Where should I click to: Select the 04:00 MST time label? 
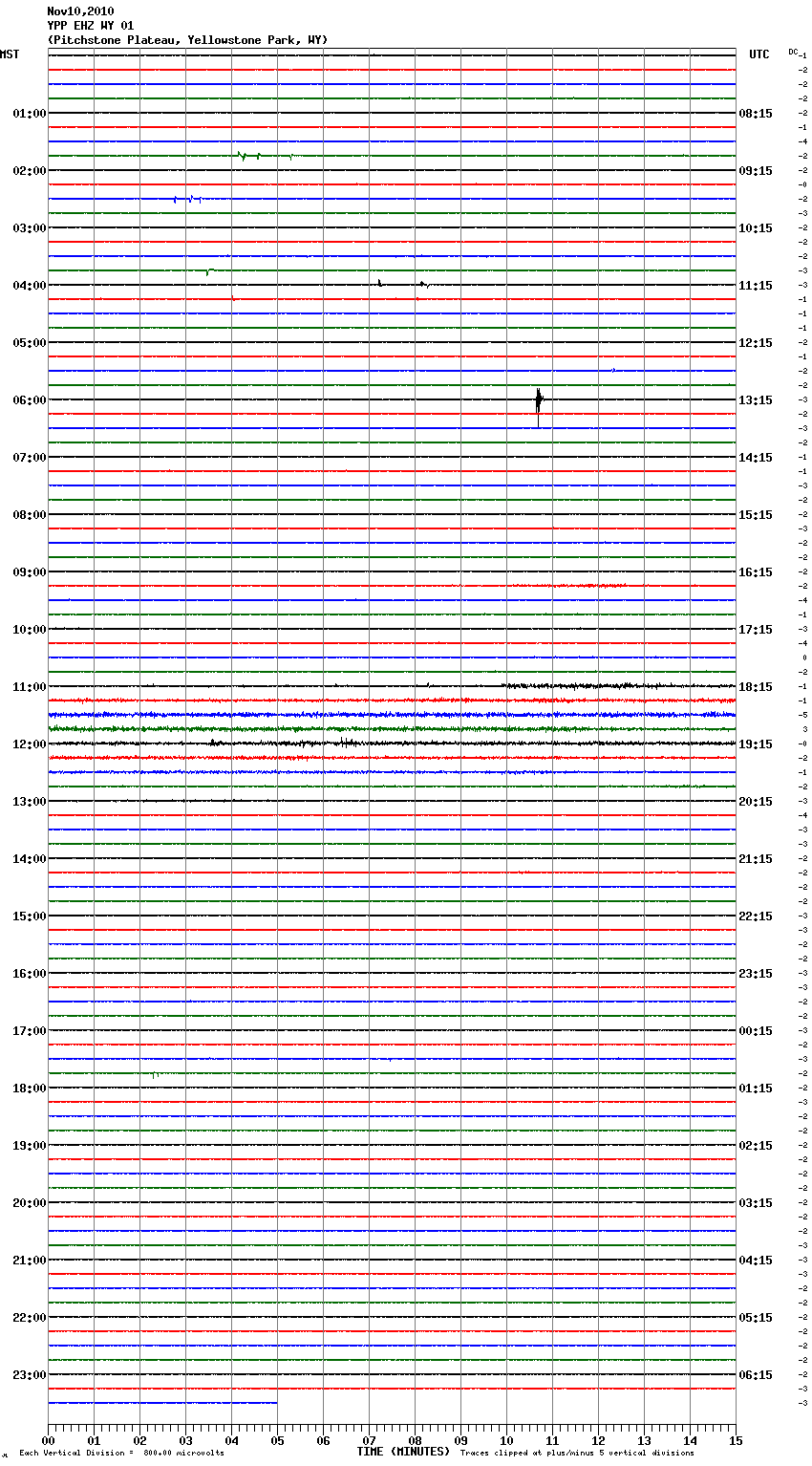(x=29, y=286)
